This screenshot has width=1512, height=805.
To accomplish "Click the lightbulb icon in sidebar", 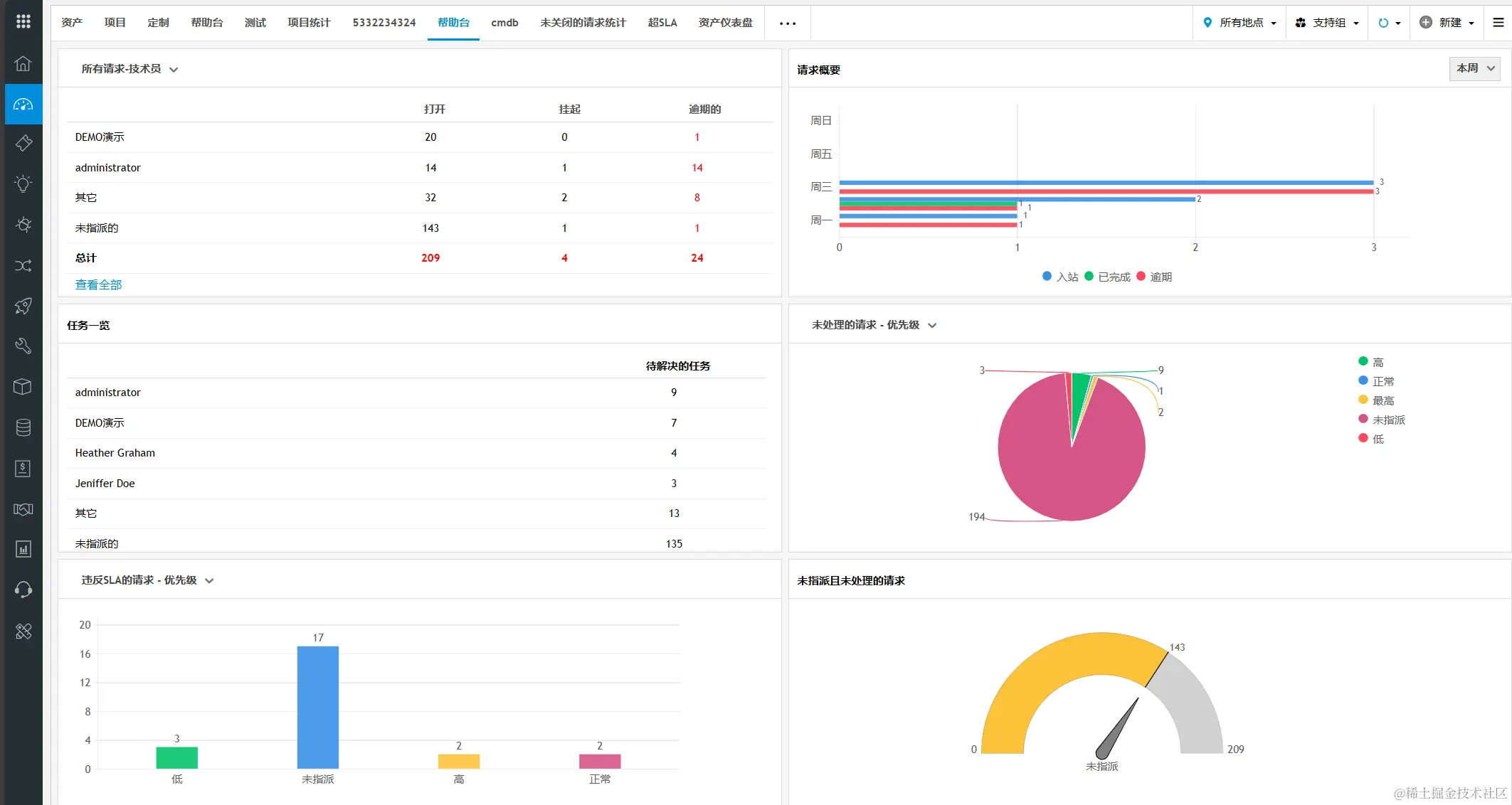I will click(x=23, y=184).
